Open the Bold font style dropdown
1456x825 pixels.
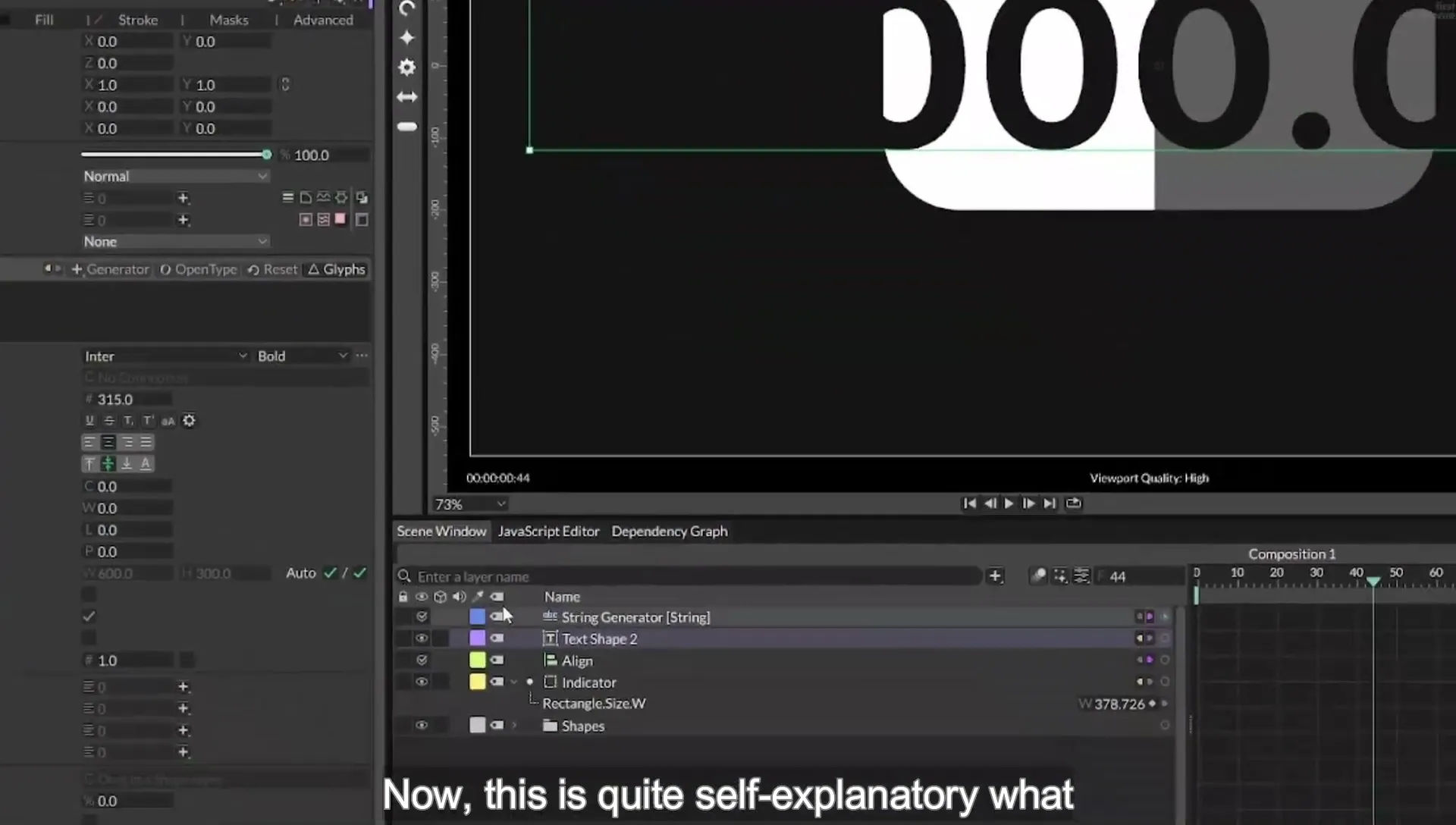click(302, 356)
